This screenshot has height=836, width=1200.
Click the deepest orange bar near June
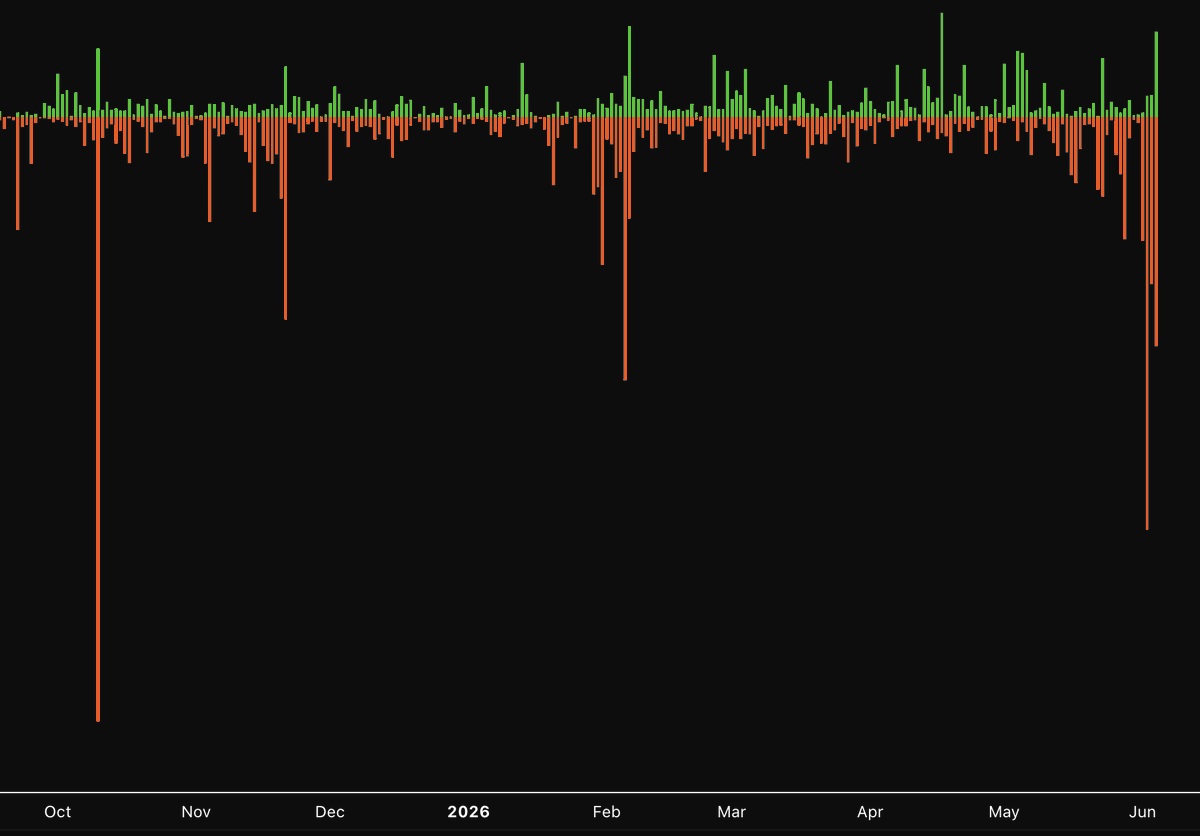1147,324
